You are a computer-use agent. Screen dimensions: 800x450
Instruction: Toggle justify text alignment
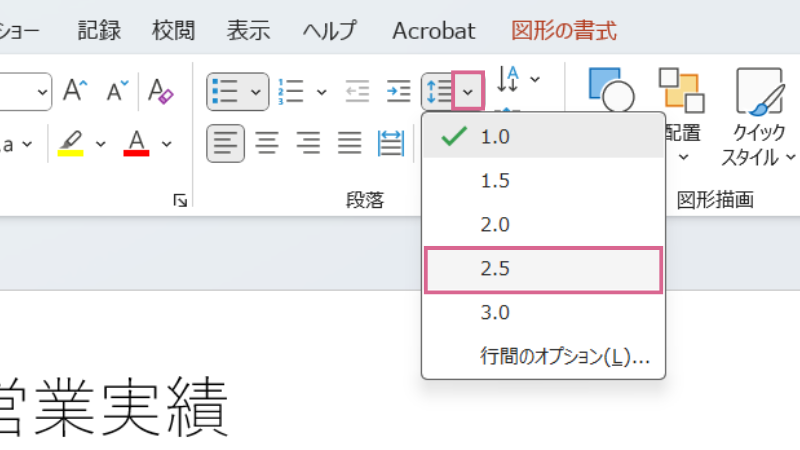pyautogui.click(x=349, y=144)
